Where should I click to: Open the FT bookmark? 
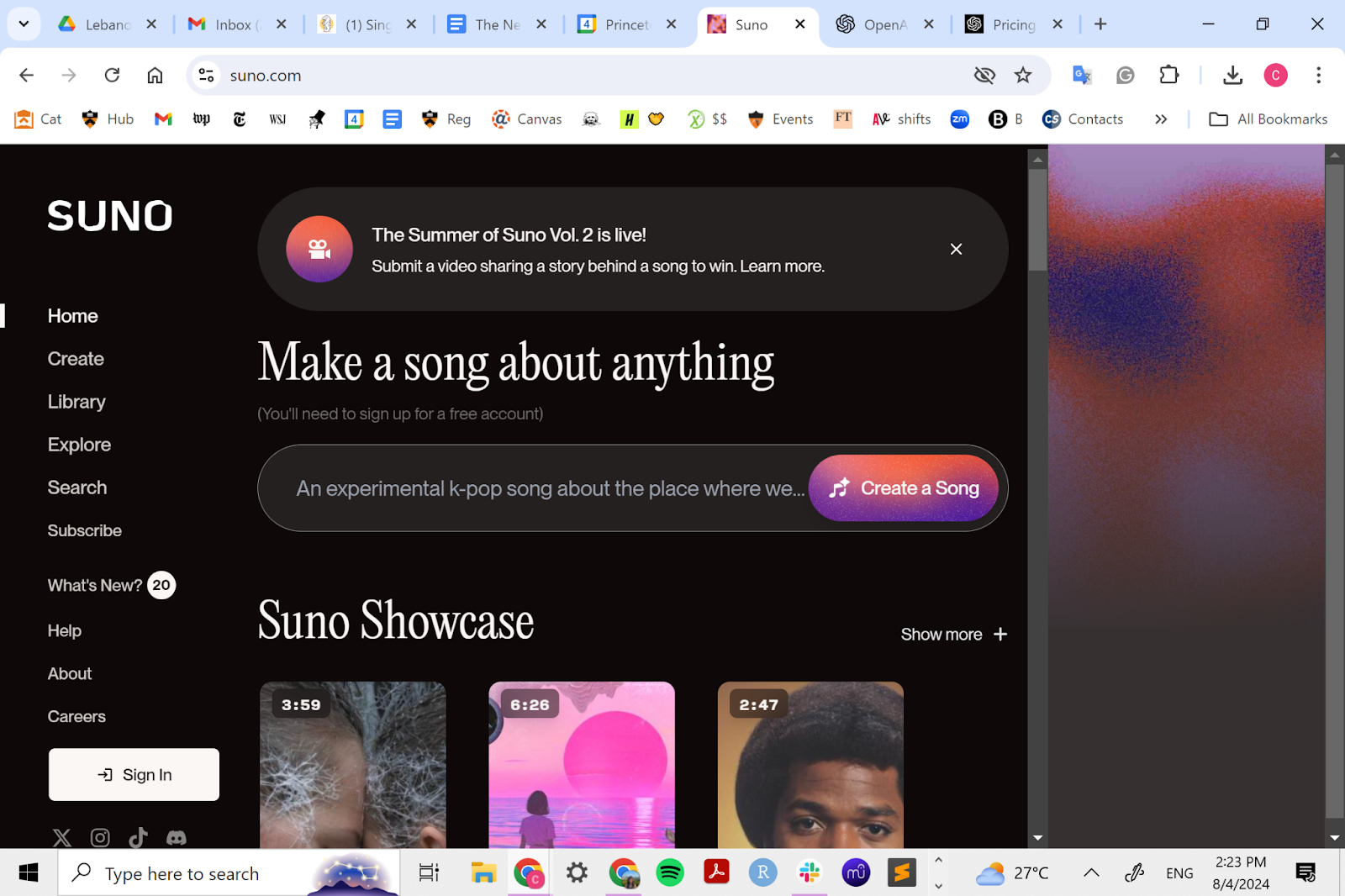pos(843,119)
